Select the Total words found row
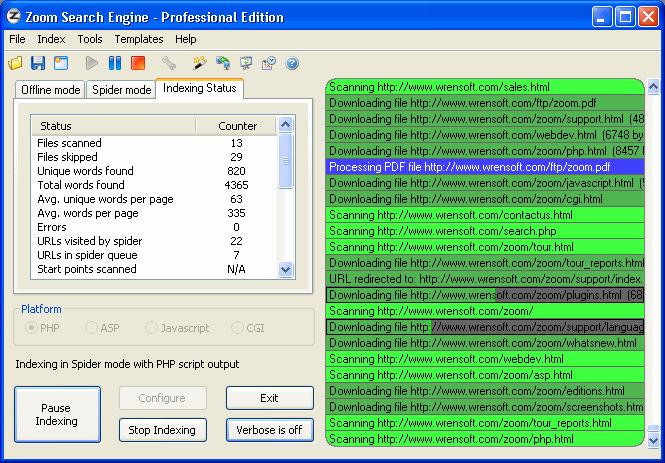 [x=155, y=185]
